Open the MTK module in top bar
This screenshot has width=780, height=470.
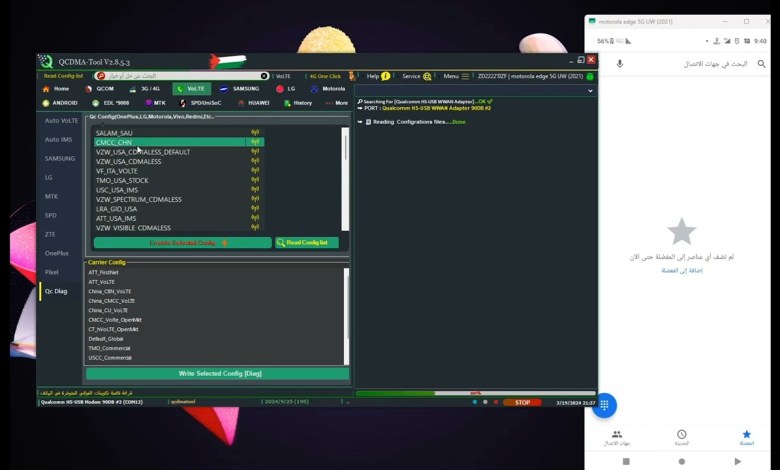[x=155, y=103]
